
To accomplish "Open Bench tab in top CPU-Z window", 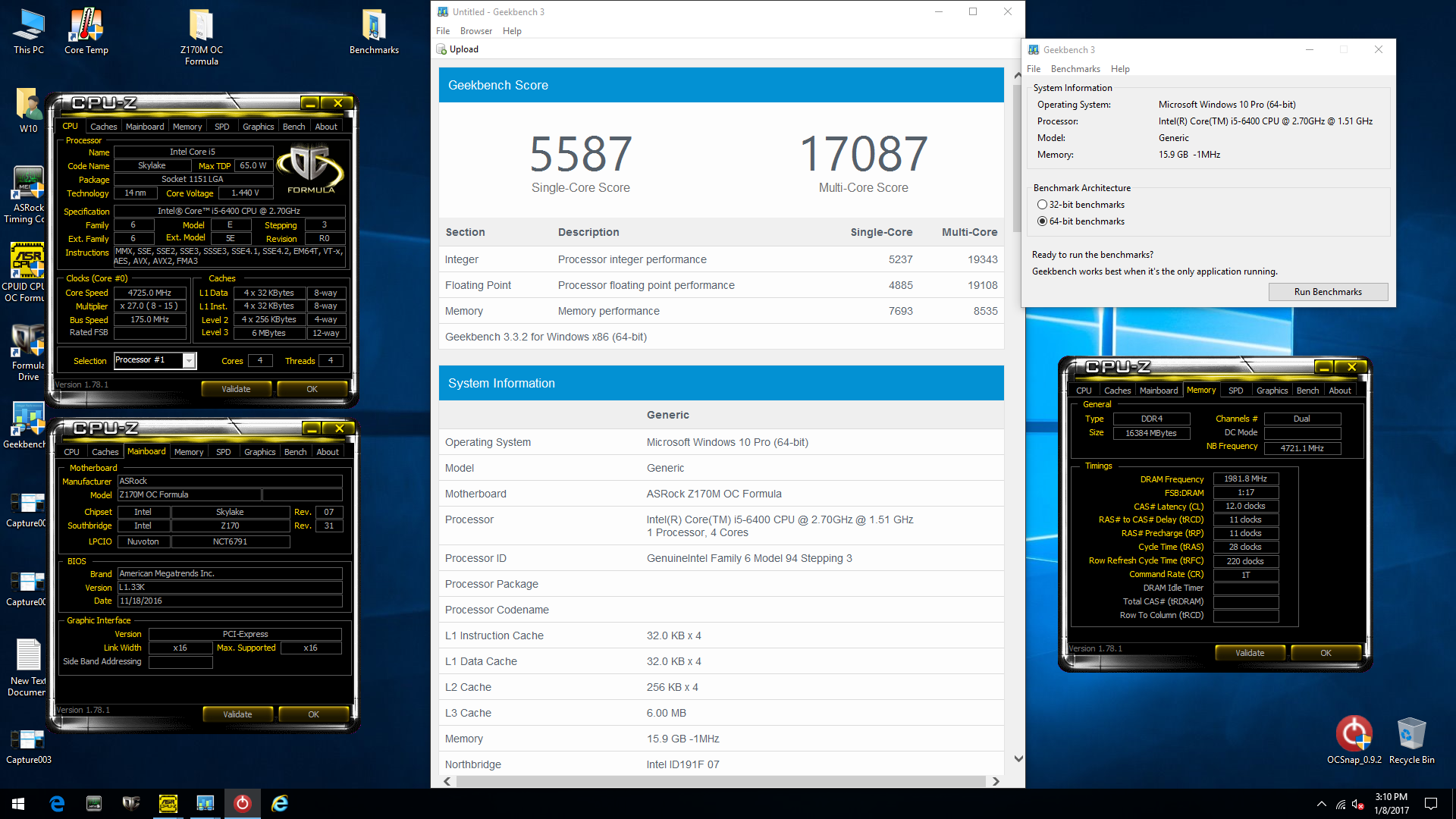I will 293,127.
